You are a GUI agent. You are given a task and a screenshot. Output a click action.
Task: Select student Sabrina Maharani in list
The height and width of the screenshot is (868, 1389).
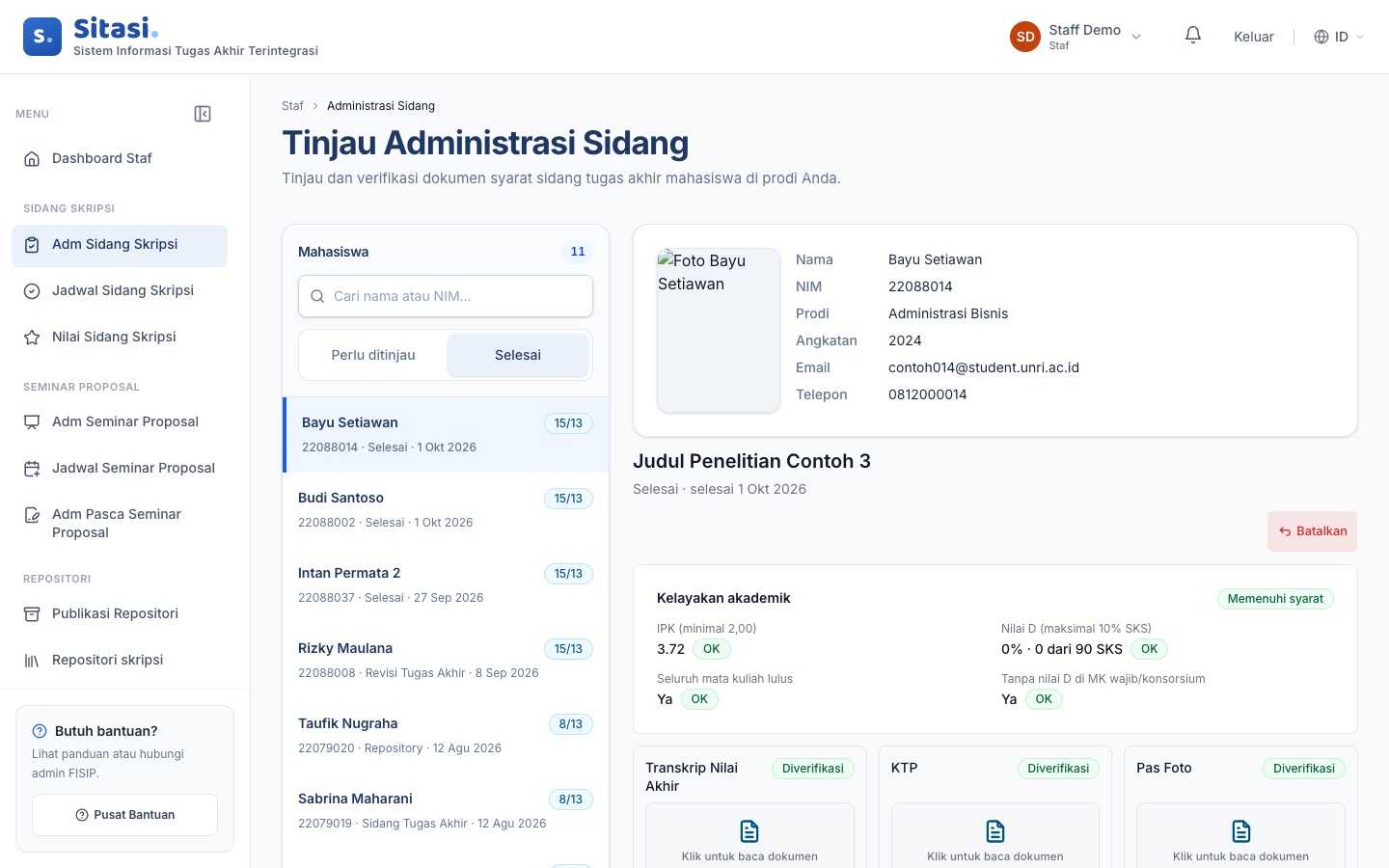(446, 811)
